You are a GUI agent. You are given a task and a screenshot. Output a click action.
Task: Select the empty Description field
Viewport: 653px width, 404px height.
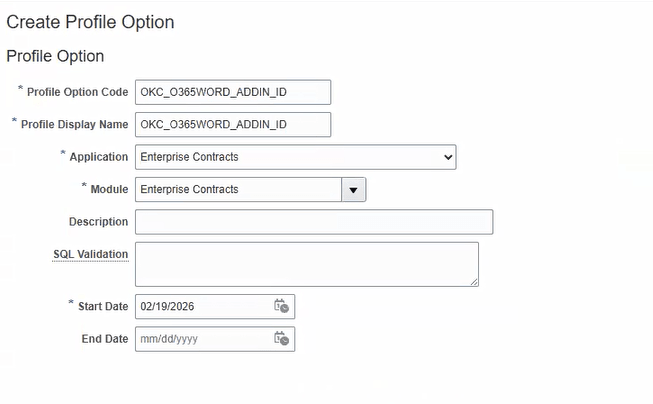(314, 222)
